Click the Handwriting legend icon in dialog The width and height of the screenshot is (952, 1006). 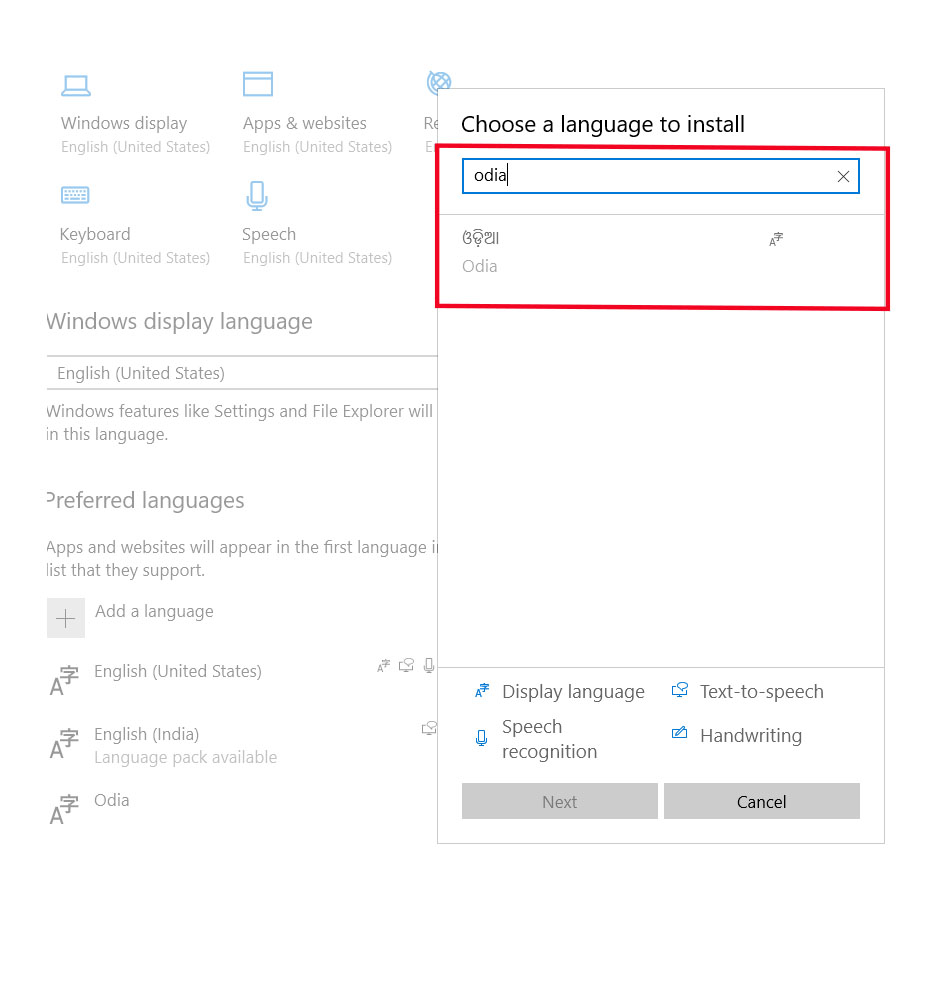[679, 733]
